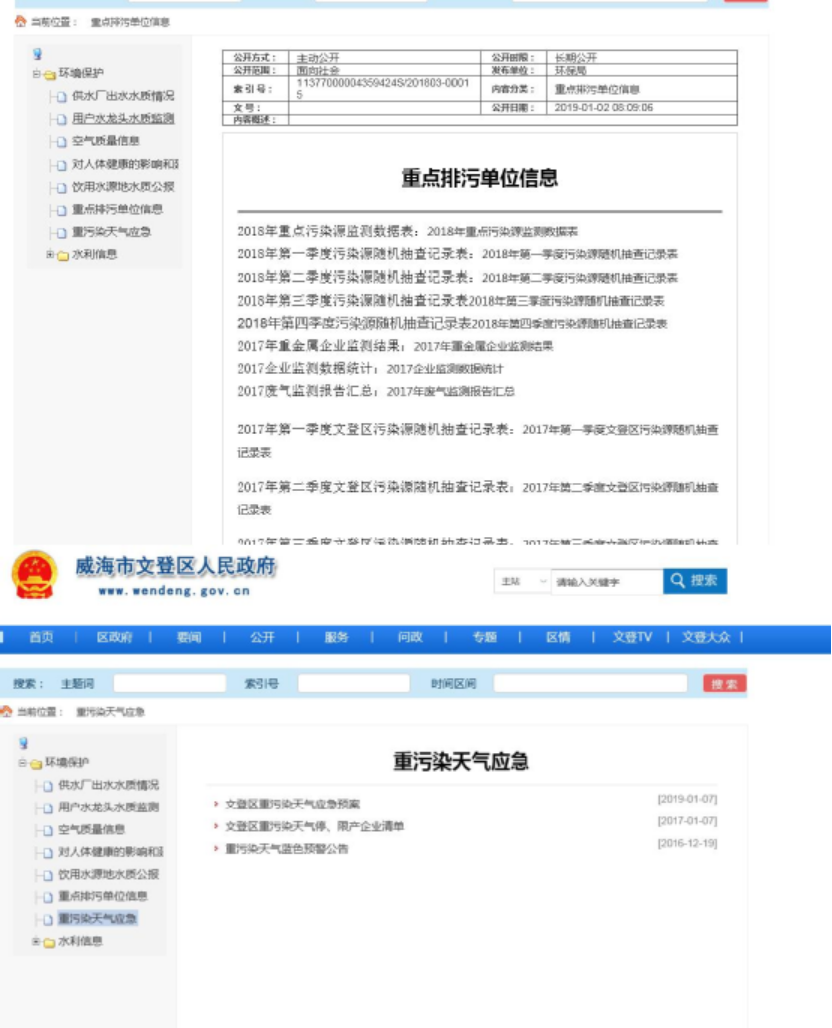Expand 水利信息 folder below highlighted 重污染天气应急
This screenshot has height=1028, width=832.
pos(36,942)
